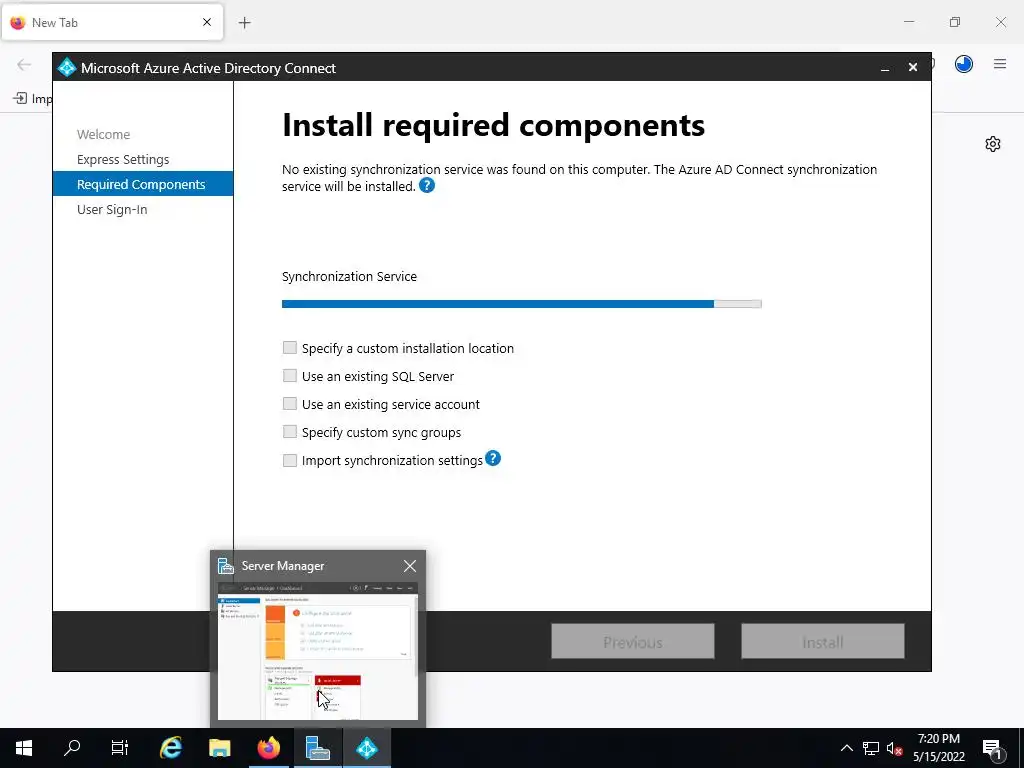1024x768 pixels.
Task: Restore down the Firefox window
Action: point(955,22)
